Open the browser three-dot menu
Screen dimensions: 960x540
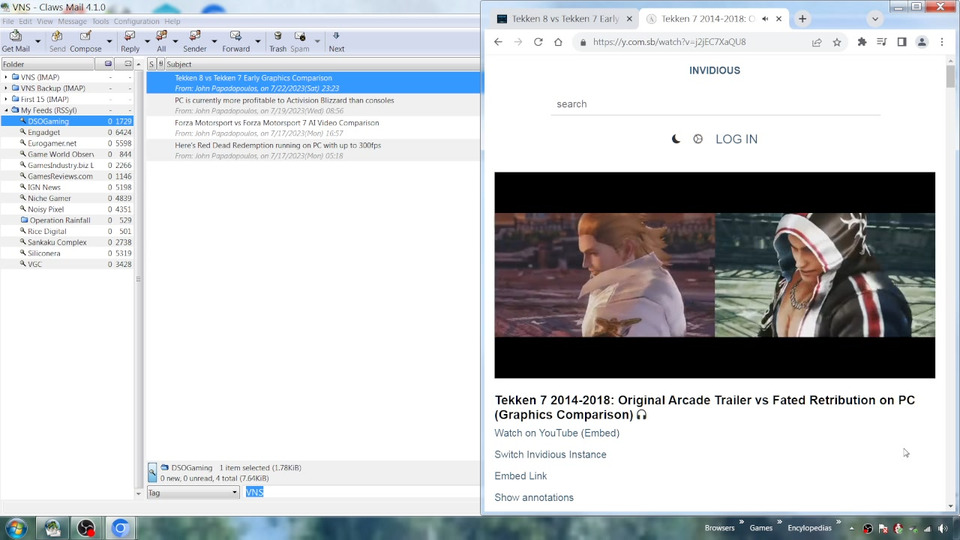[x=942, y=42]
